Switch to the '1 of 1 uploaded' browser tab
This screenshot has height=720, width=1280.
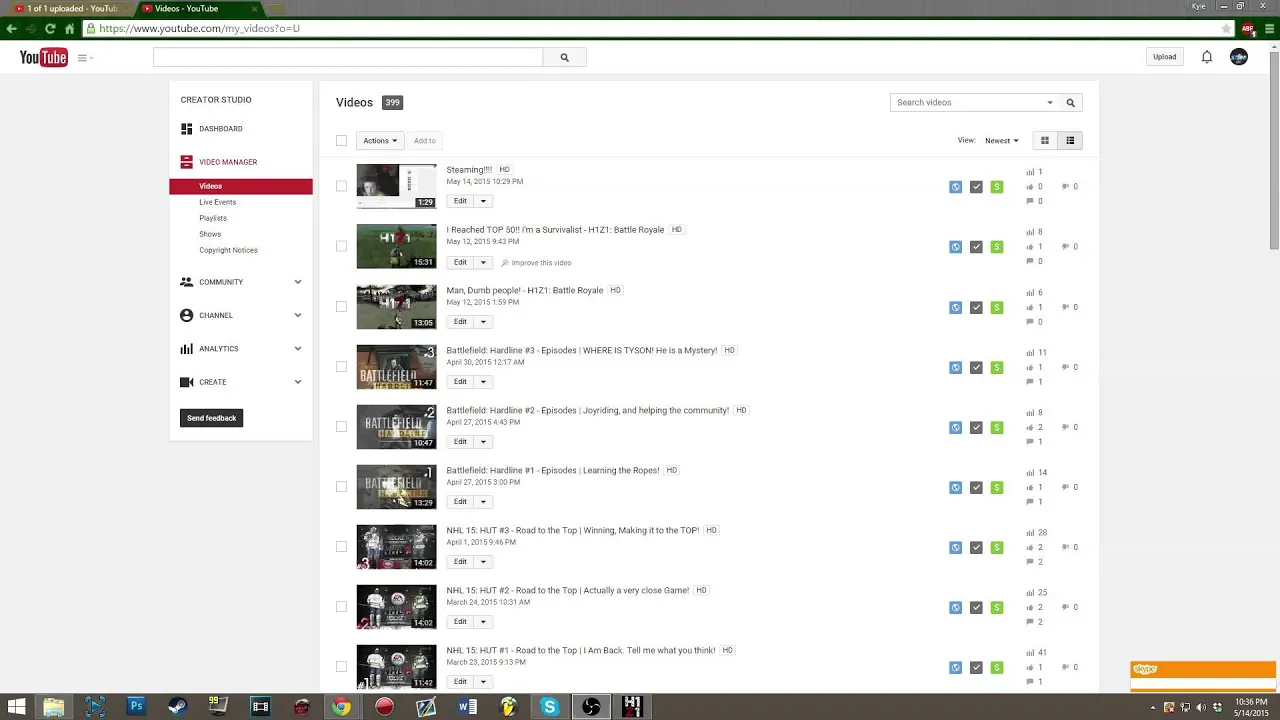(x=68, y=8)
